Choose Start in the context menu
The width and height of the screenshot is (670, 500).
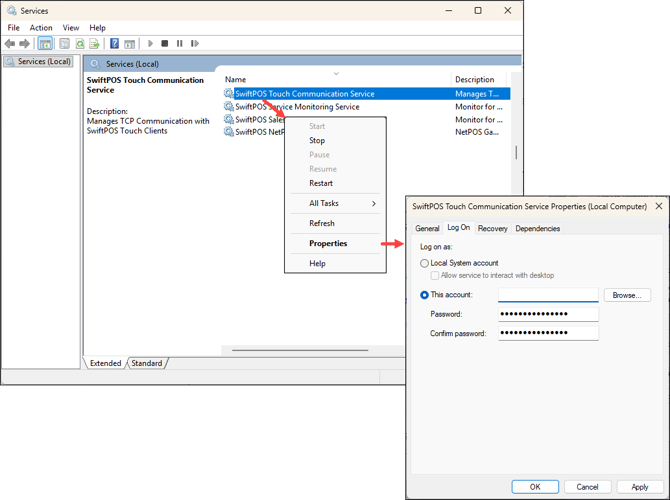335,126
